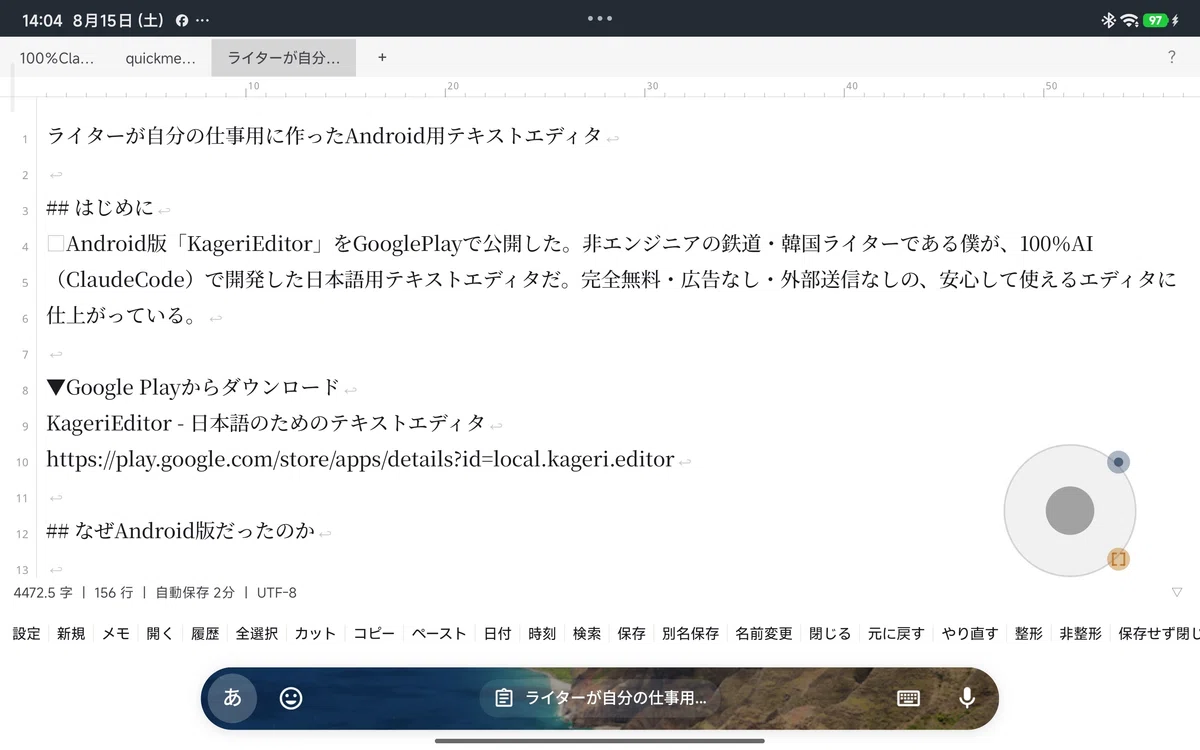This screenshot has height=750, width=1200.
Task: Switch to the 100%Cla... tab
Action: click(57, 58)
